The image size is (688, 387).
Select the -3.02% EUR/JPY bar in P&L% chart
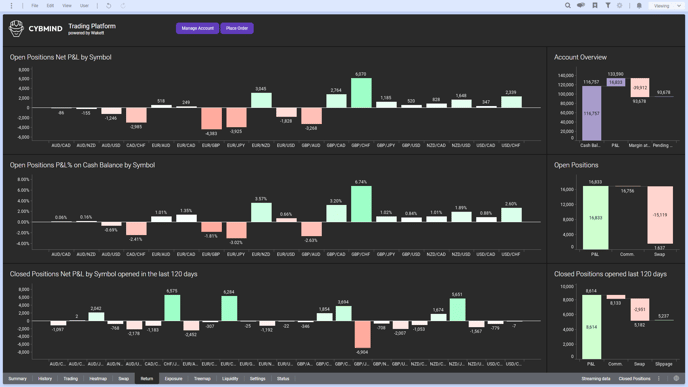[236, 230]
